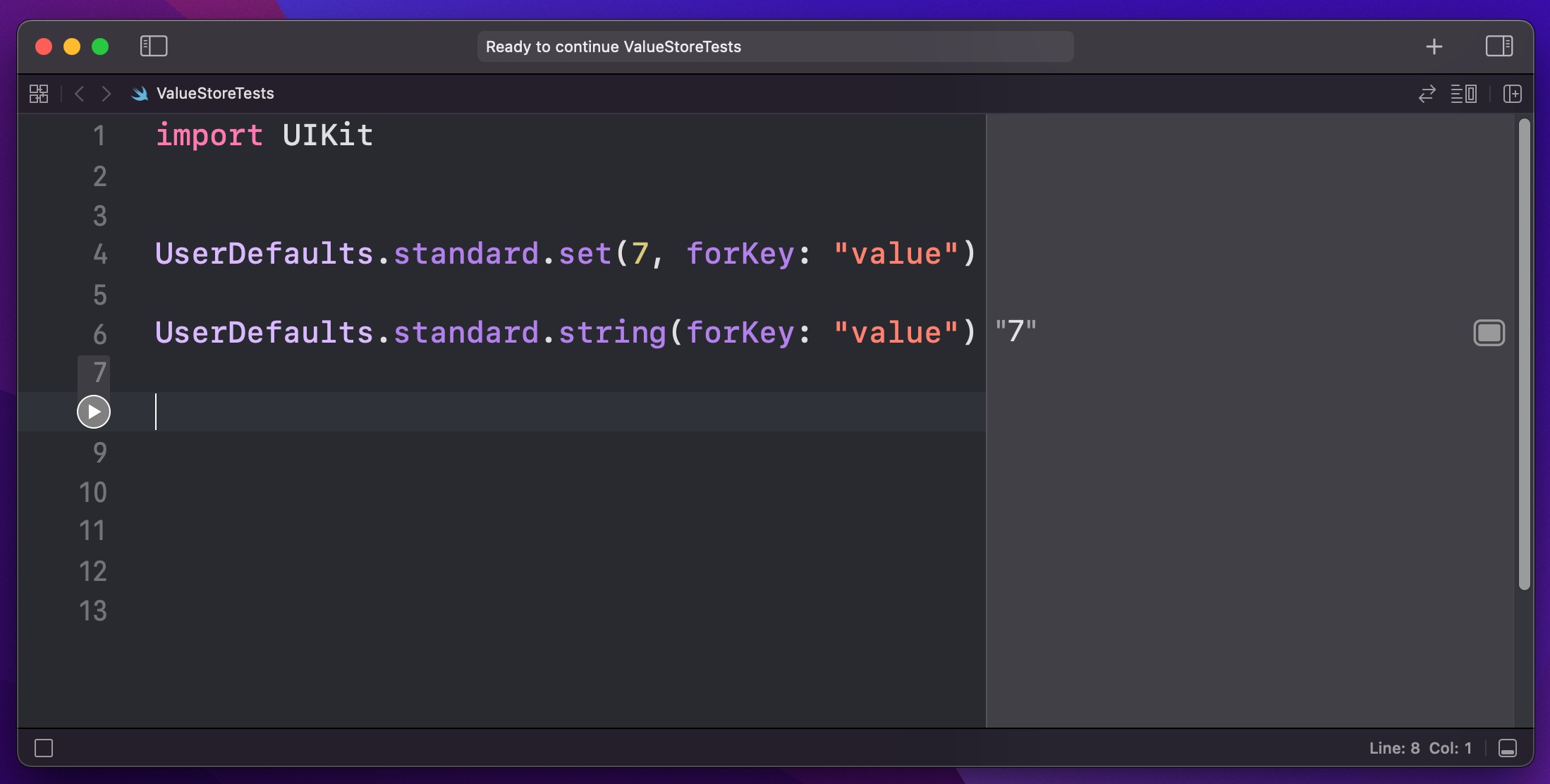Click the "value" string literal on line 6
The image size is (1550, 784).
click(896, 333)
